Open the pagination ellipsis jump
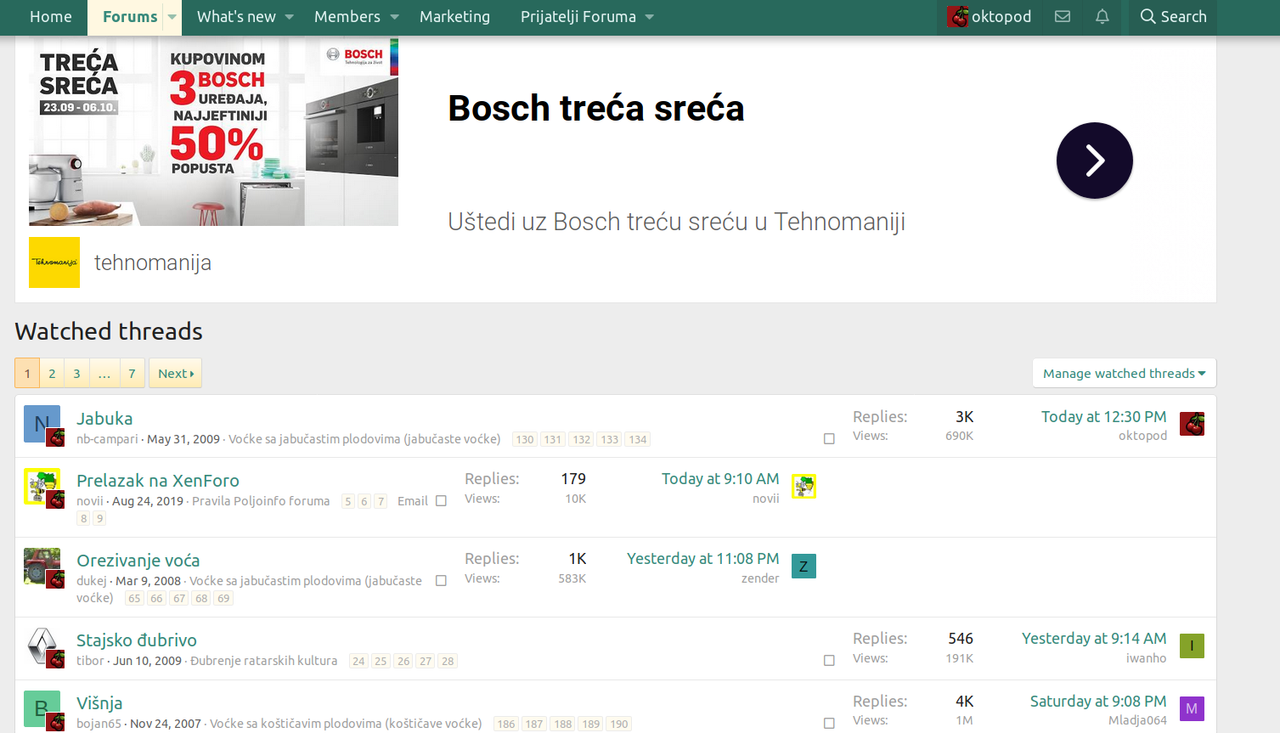Viewport: 1280px width, 733px height. coord(104,373)
